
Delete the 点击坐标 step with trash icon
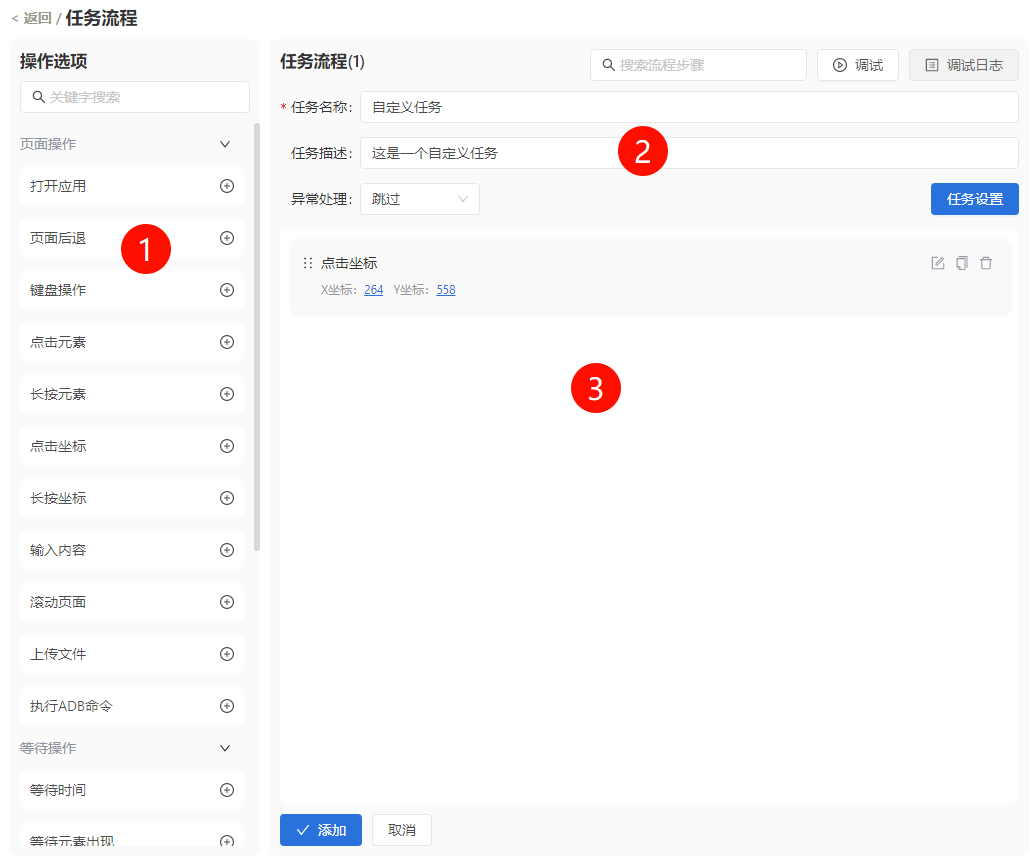[x=986, y=263]
